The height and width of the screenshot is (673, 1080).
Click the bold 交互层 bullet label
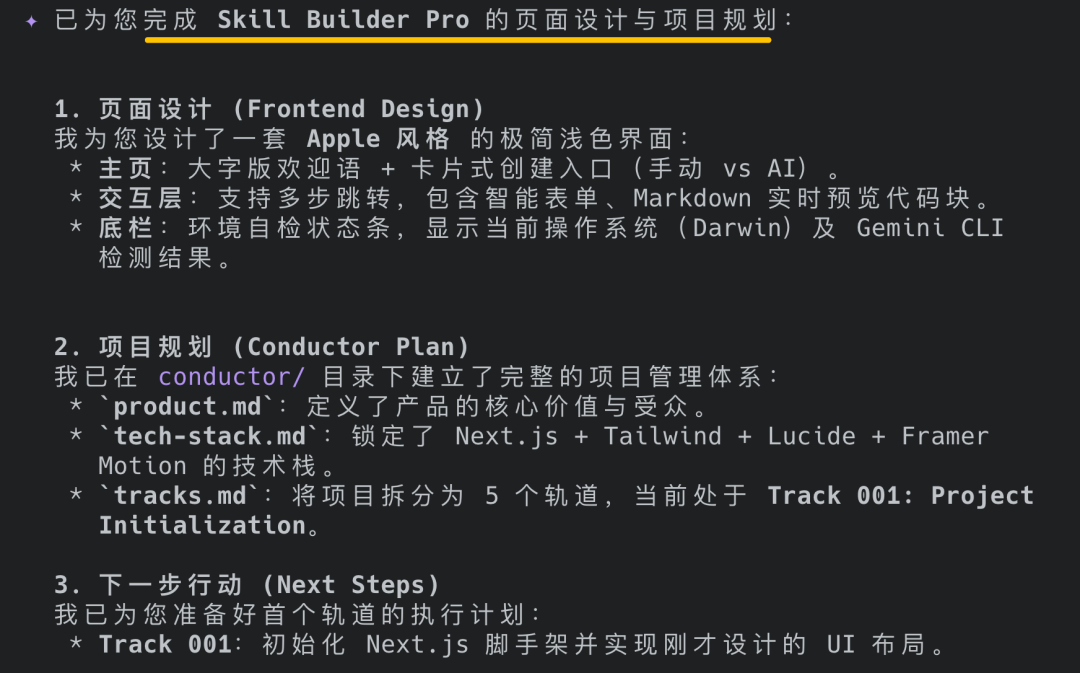(x=140, y=198)
